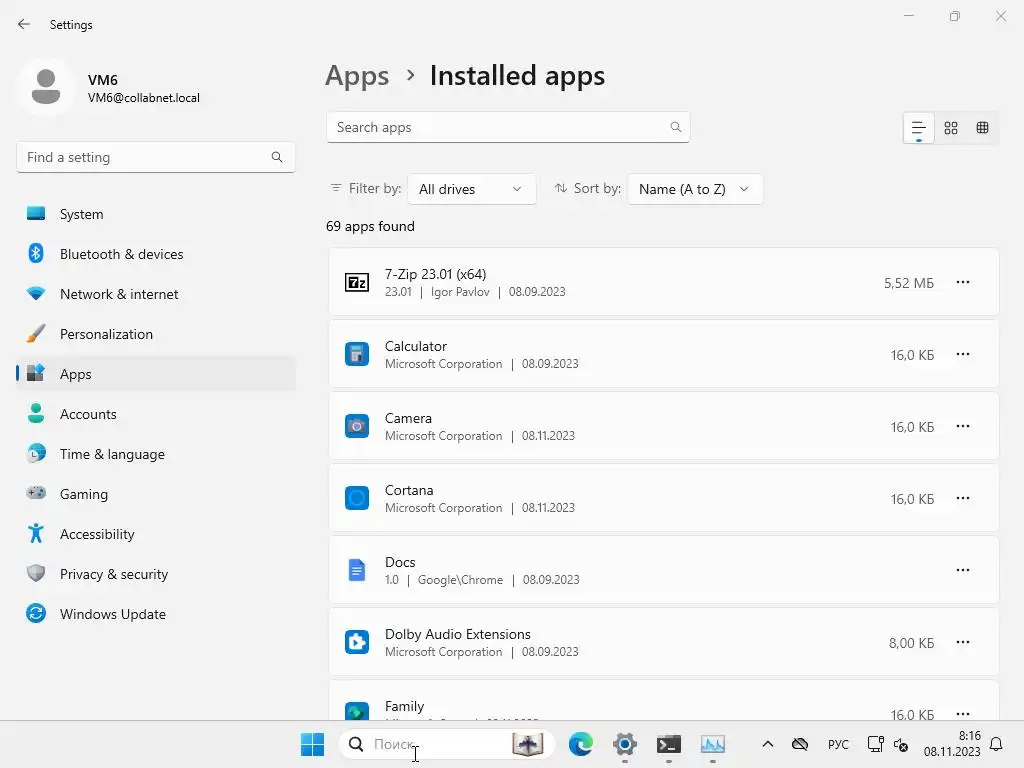Click the Windows Start button
The width and height of the screenshot is (1024, 768).
click(312, 744)
